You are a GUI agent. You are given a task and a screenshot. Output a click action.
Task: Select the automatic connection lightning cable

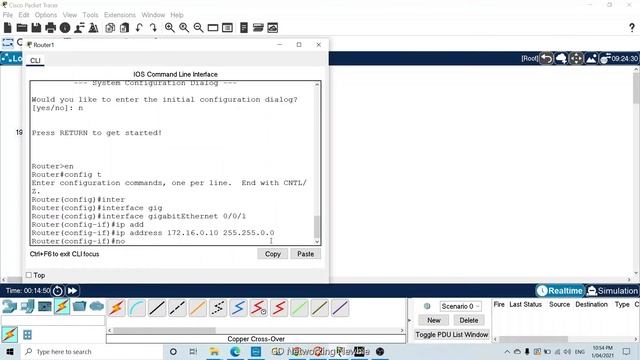click(x=116, y=308)
